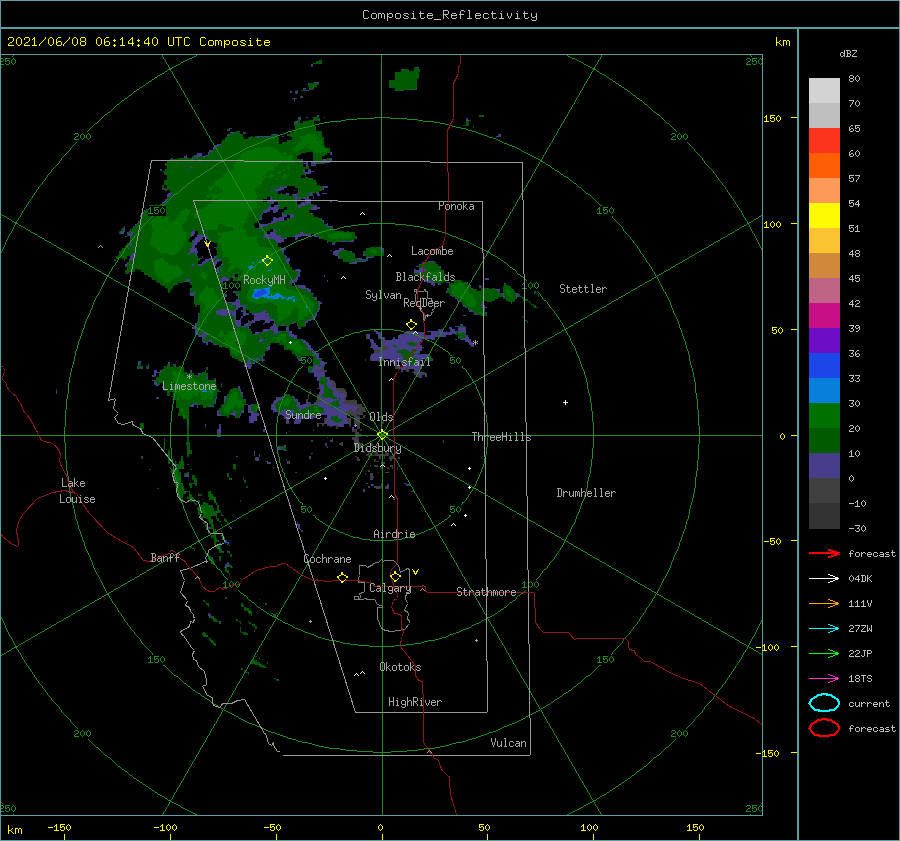900x841 pixels.
Task: Click the RedDeer city label
Action: [x=424, y=303]
